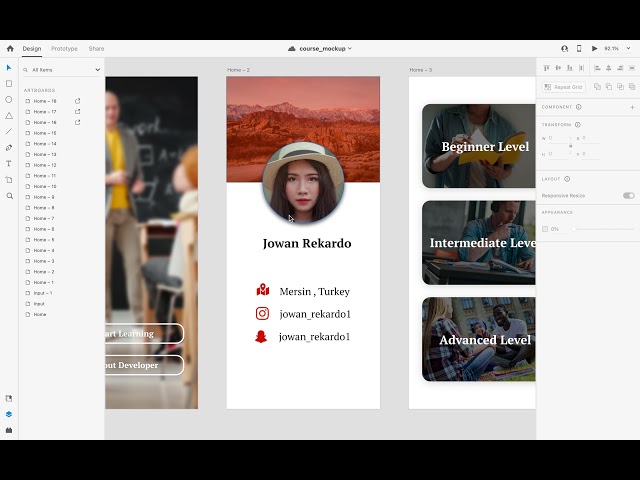Select the Pen tool
Image resolution: width=640 pixels, height=480 pixels.
point(9,148)
